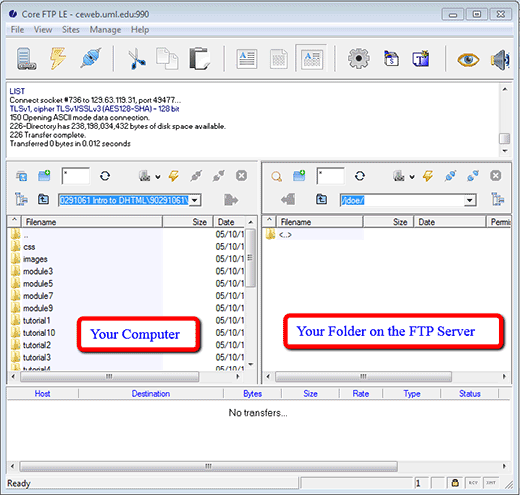Image resolution: width=520 pixels, height=495 pixels.
Task: Sort local files by Filename column
Action: 92,222
